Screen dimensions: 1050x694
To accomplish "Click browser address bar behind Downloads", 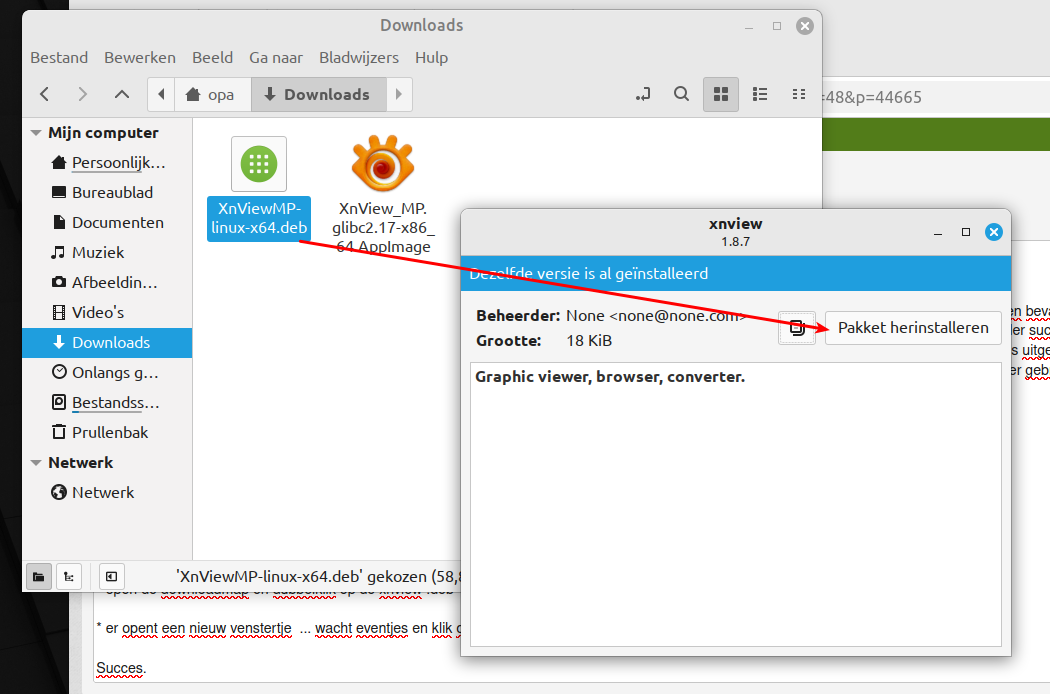I will (x=936, y=98).
